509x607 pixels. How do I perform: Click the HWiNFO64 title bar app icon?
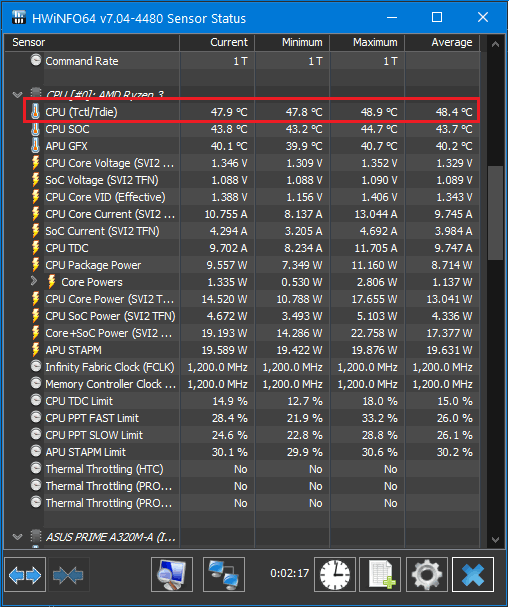tap(19, 17)
